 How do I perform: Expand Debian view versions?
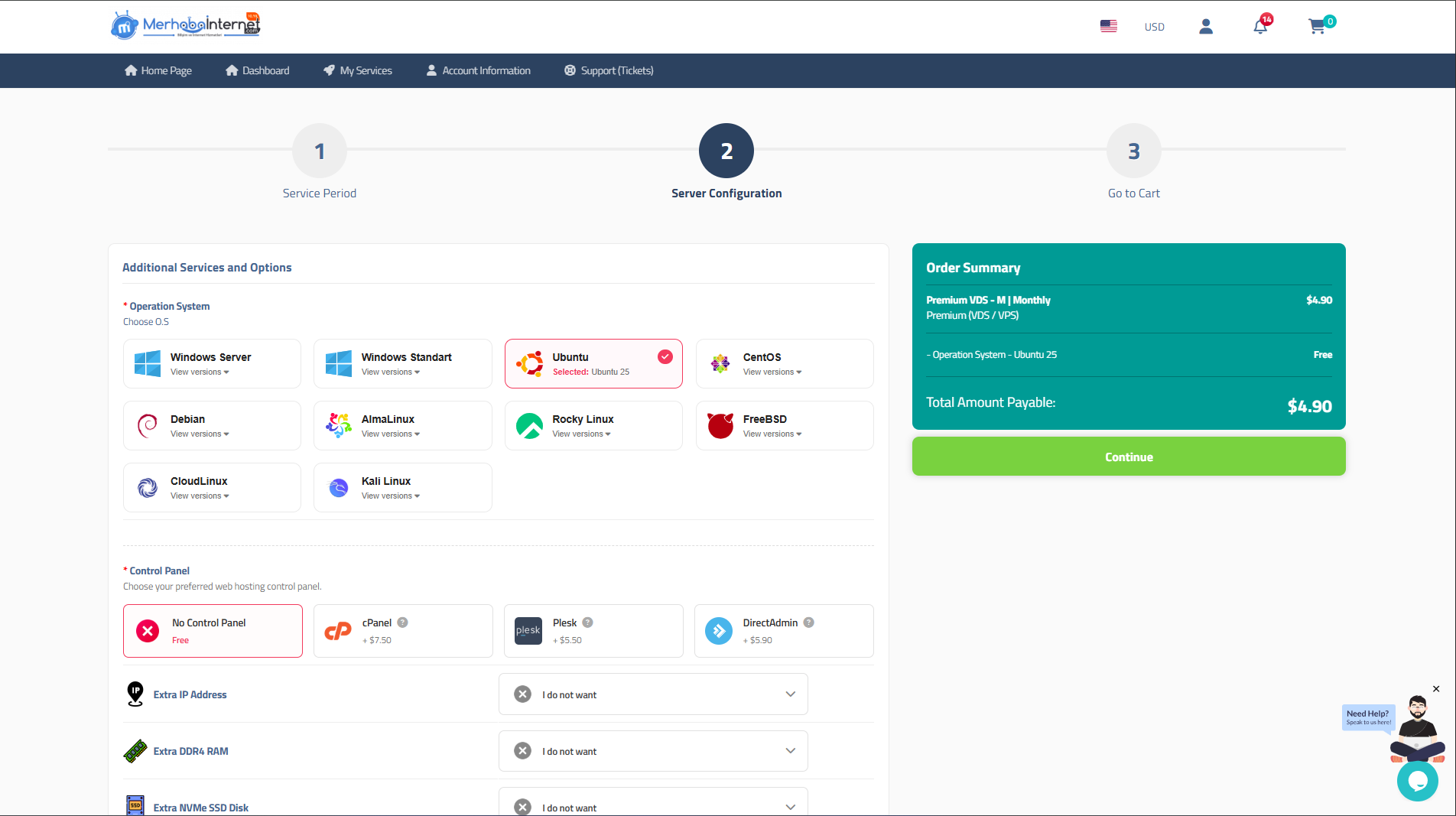[x=200, y=434]
